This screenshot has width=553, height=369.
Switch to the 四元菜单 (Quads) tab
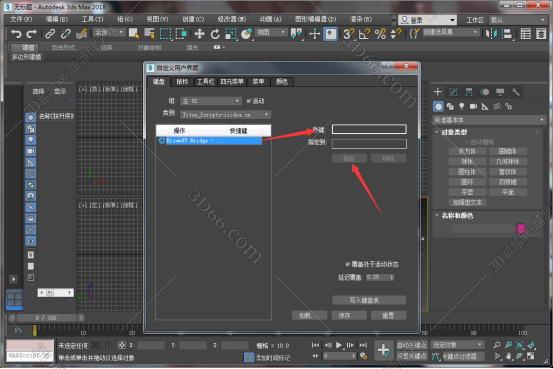(x=232, y=81)
